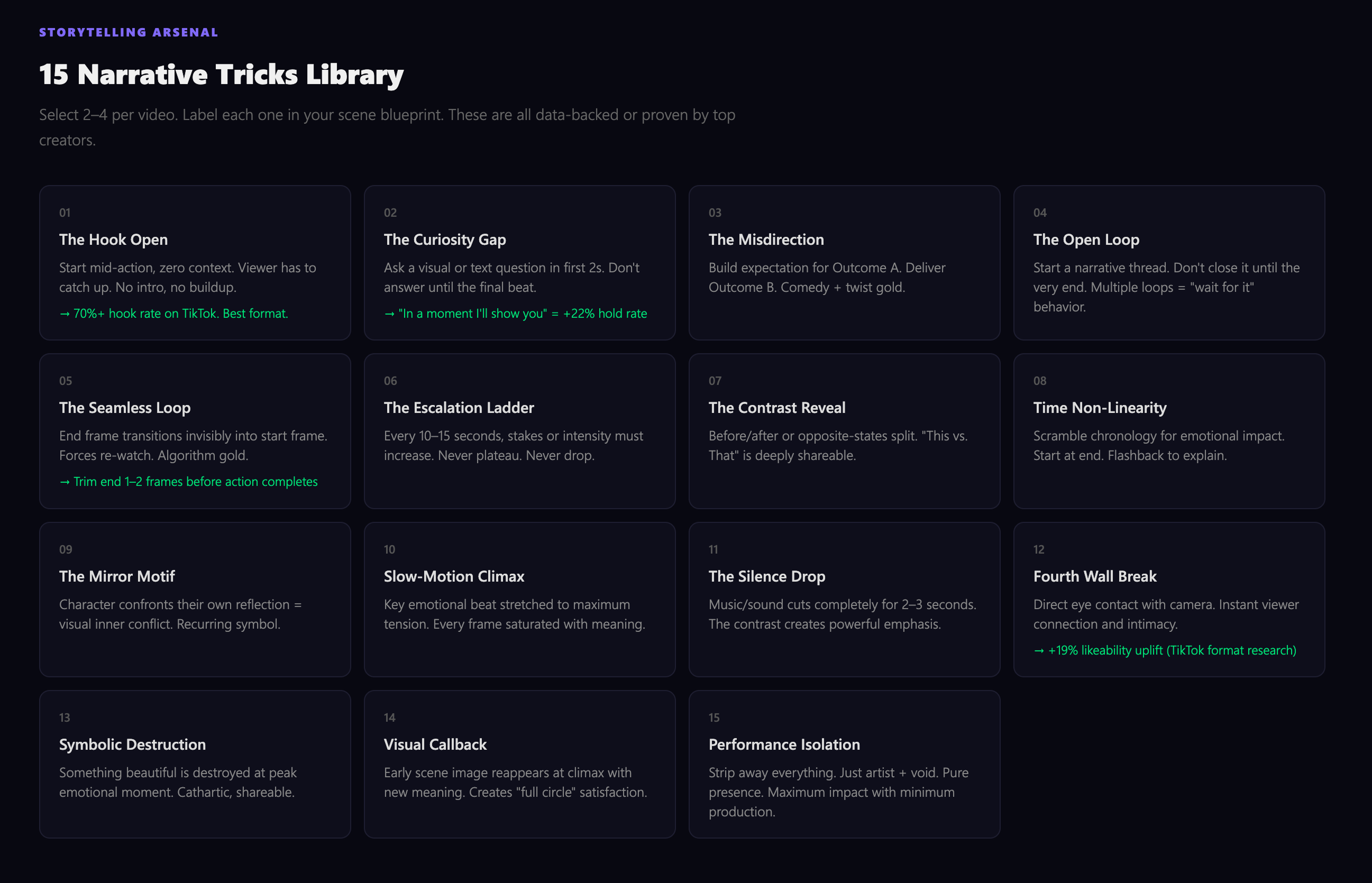Click the "15 Narrative Tricks Library" heading
This screenshot has width=1372, height=883.
click(x=221, y=73)
